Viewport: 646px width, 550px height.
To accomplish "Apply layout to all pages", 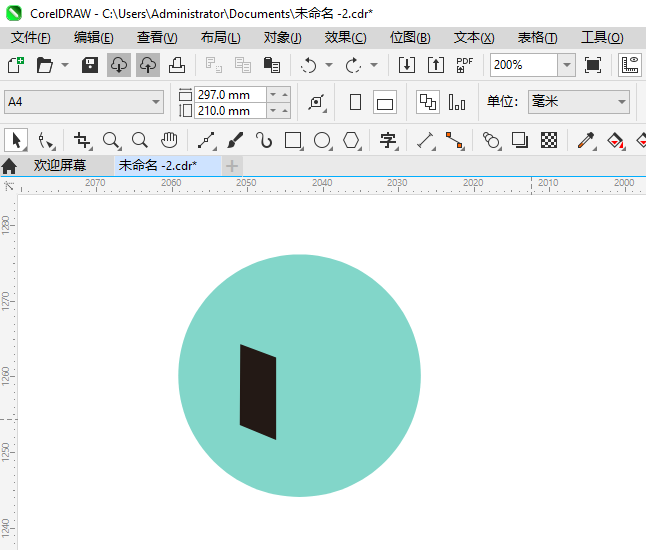I will 428,102.
